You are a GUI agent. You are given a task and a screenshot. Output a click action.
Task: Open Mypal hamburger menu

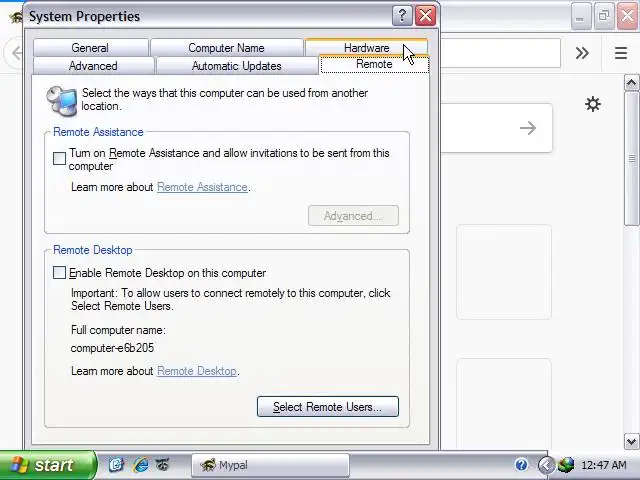(x=621, y=53)
